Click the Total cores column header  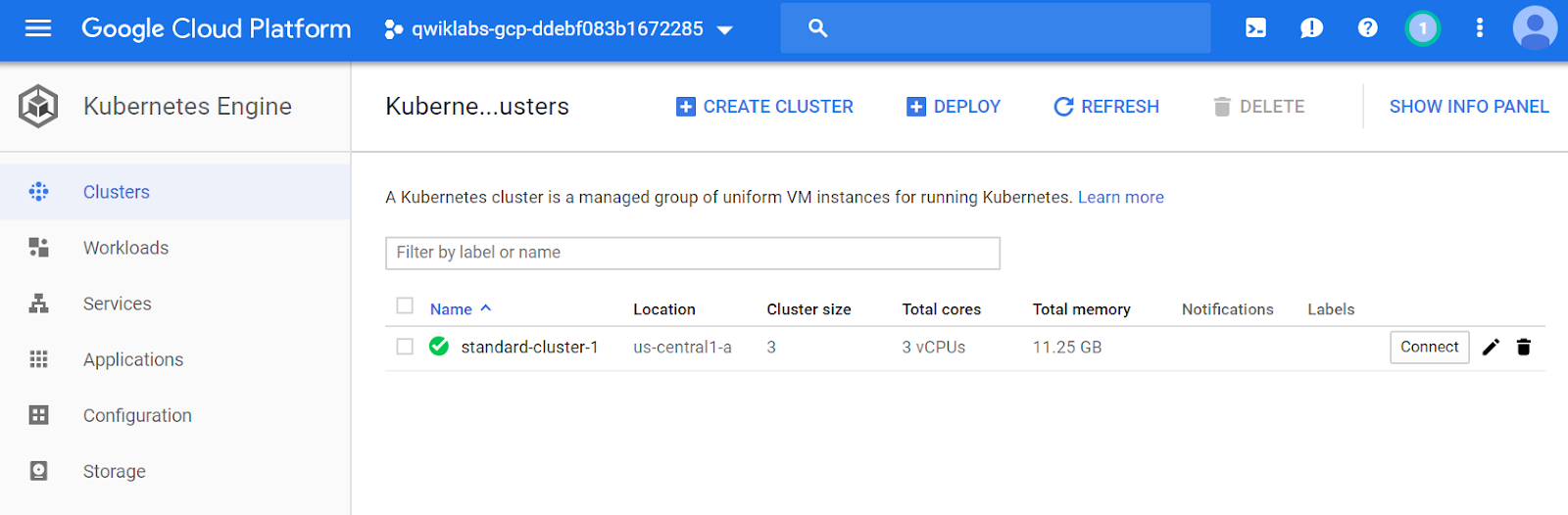tap(941, 309)
